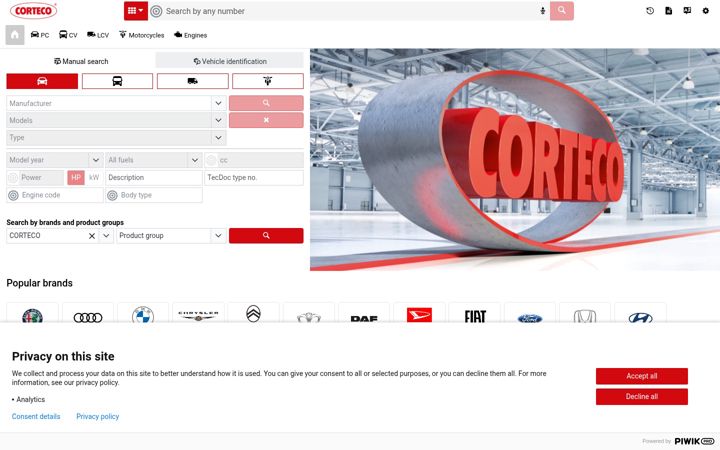The width and height of the screenshot is (720, 450).
Task: Click the Body type field
Action: 154,195
